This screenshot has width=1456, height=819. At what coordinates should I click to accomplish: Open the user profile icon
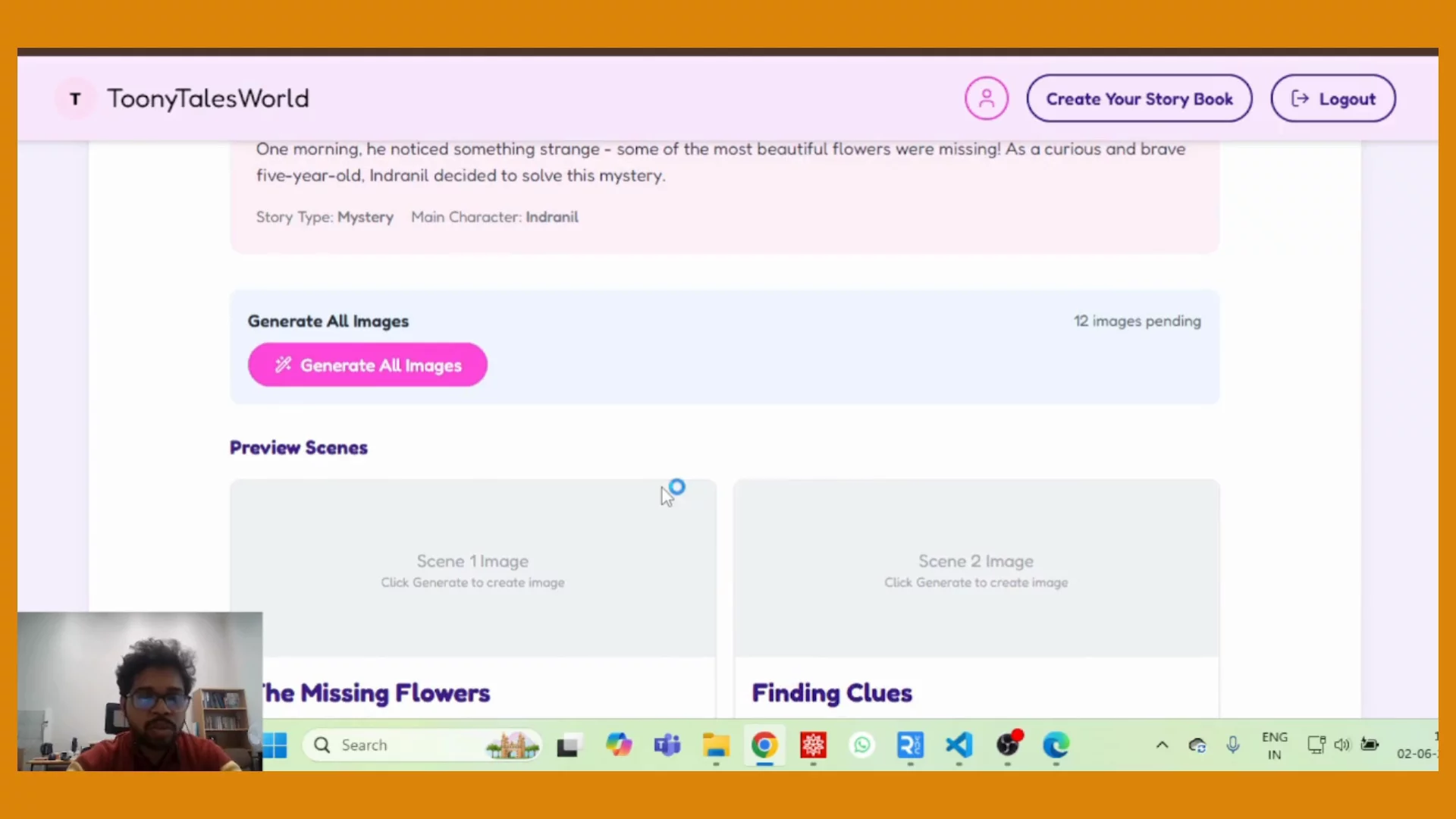(x=986, y=98)
